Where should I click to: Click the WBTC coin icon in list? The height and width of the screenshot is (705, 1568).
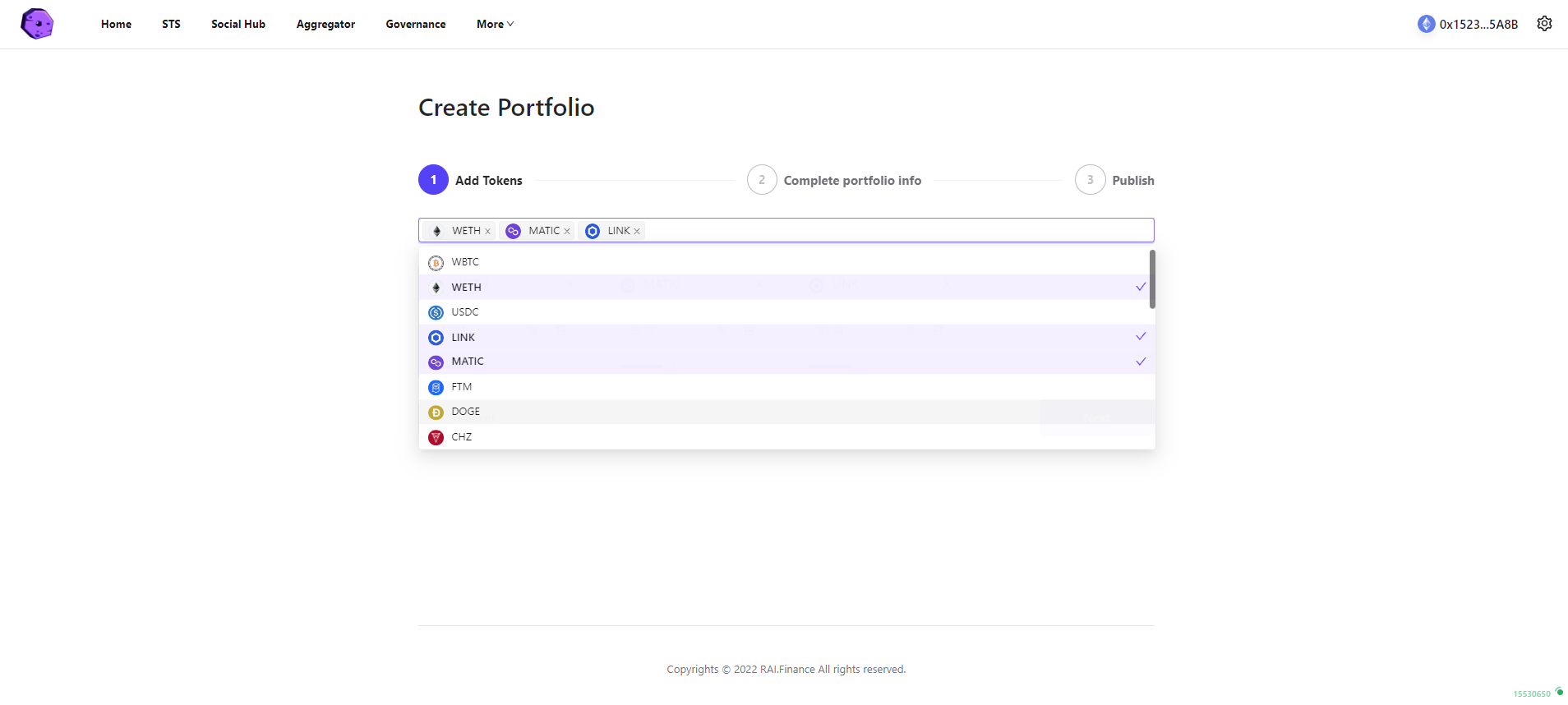pos(436,263)
